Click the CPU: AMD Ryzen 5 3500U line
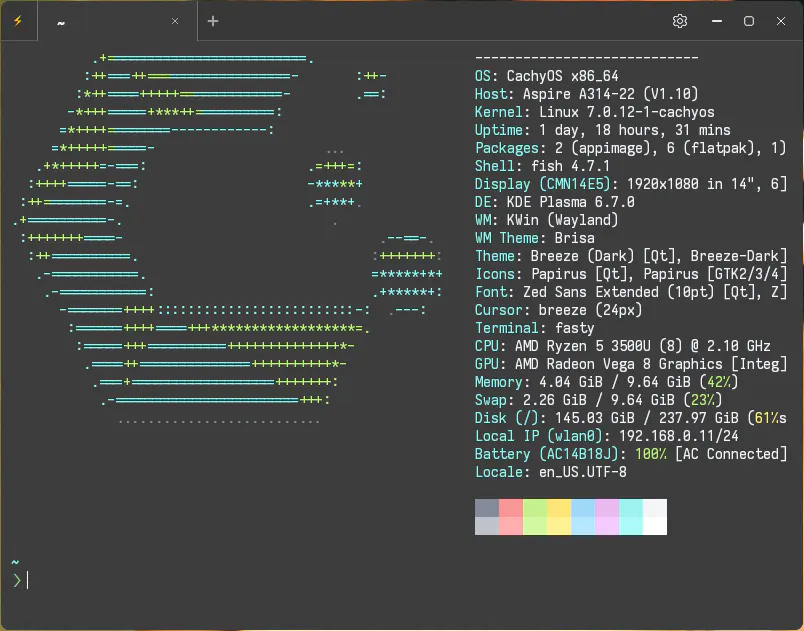The width and height of the screenshot is (804, 631). click(x=622, y=346)
